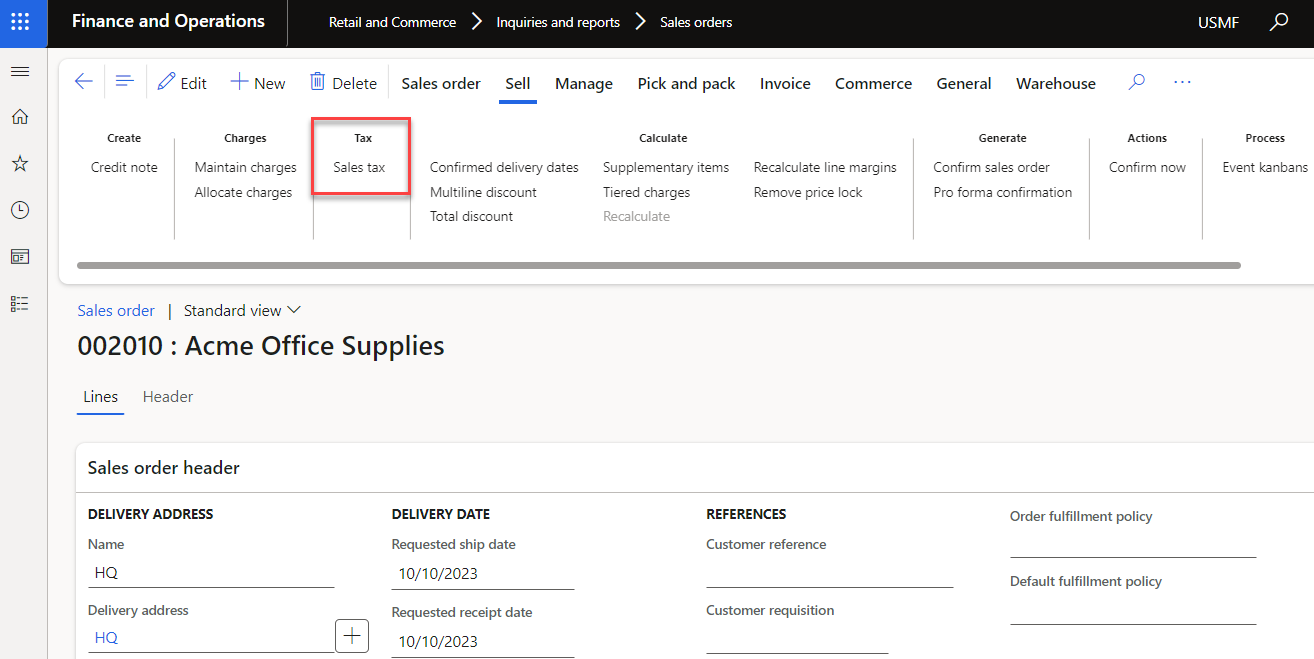The height and width of the screenshot is (659, 1314).
Task: Click the delivery Name field HQ
Action: (x=211, y=573)
